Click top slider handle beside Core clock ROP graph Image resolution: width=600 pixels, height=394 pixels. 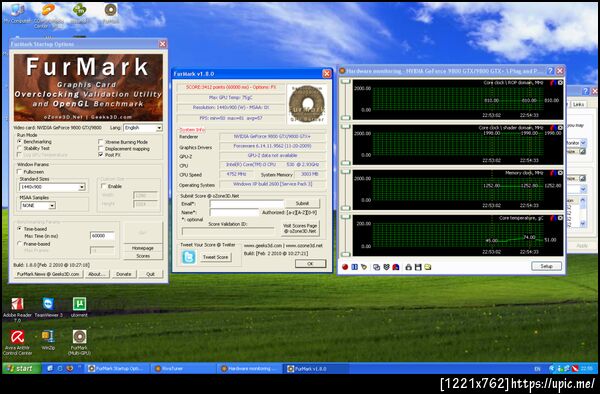[x=346, y=81]
